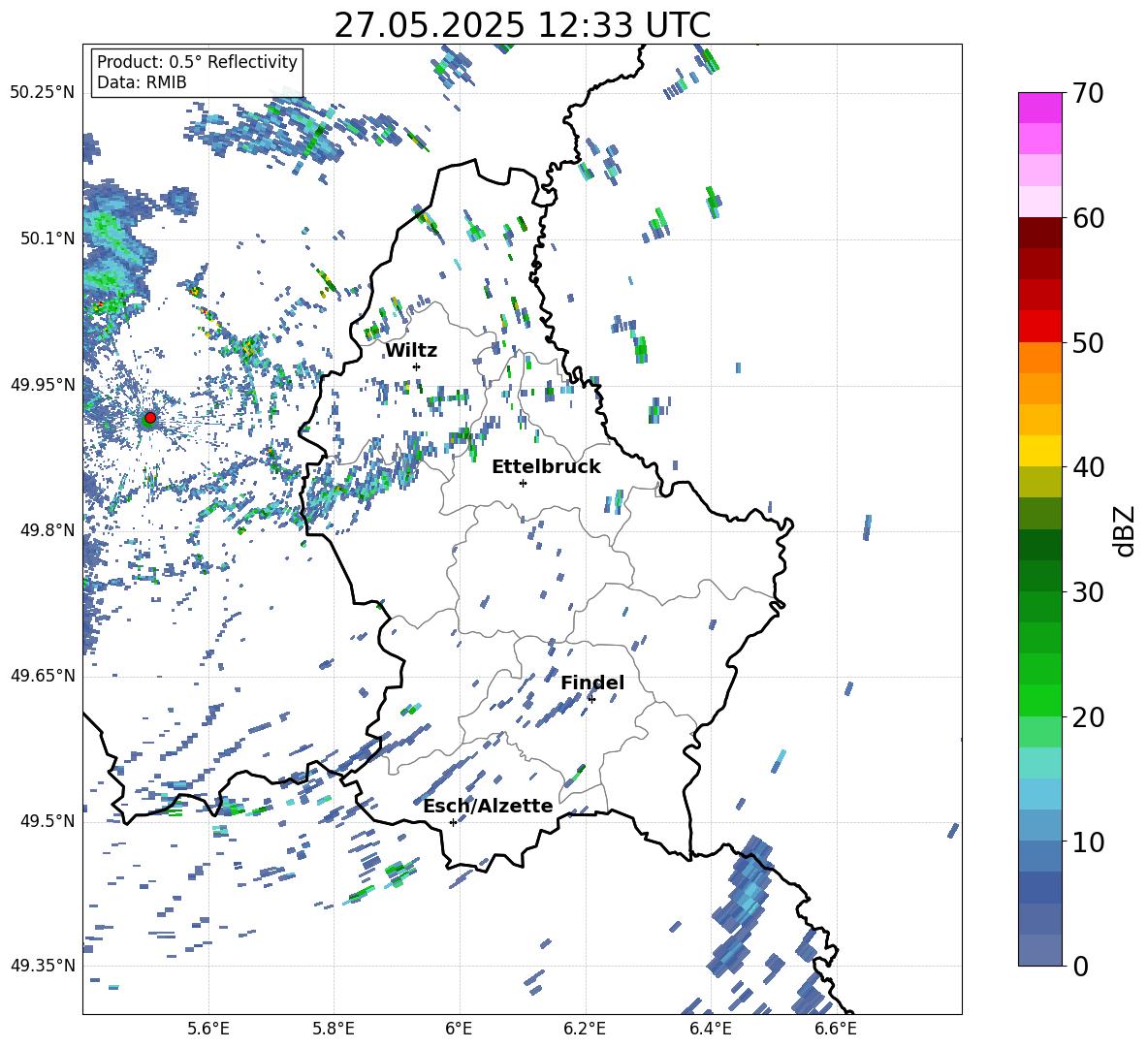Click the timestamp title 27.05.2025 12:33 UTC
Image resolution: width=1148 pixels, height=1048 pixels.
coord(522,25)
